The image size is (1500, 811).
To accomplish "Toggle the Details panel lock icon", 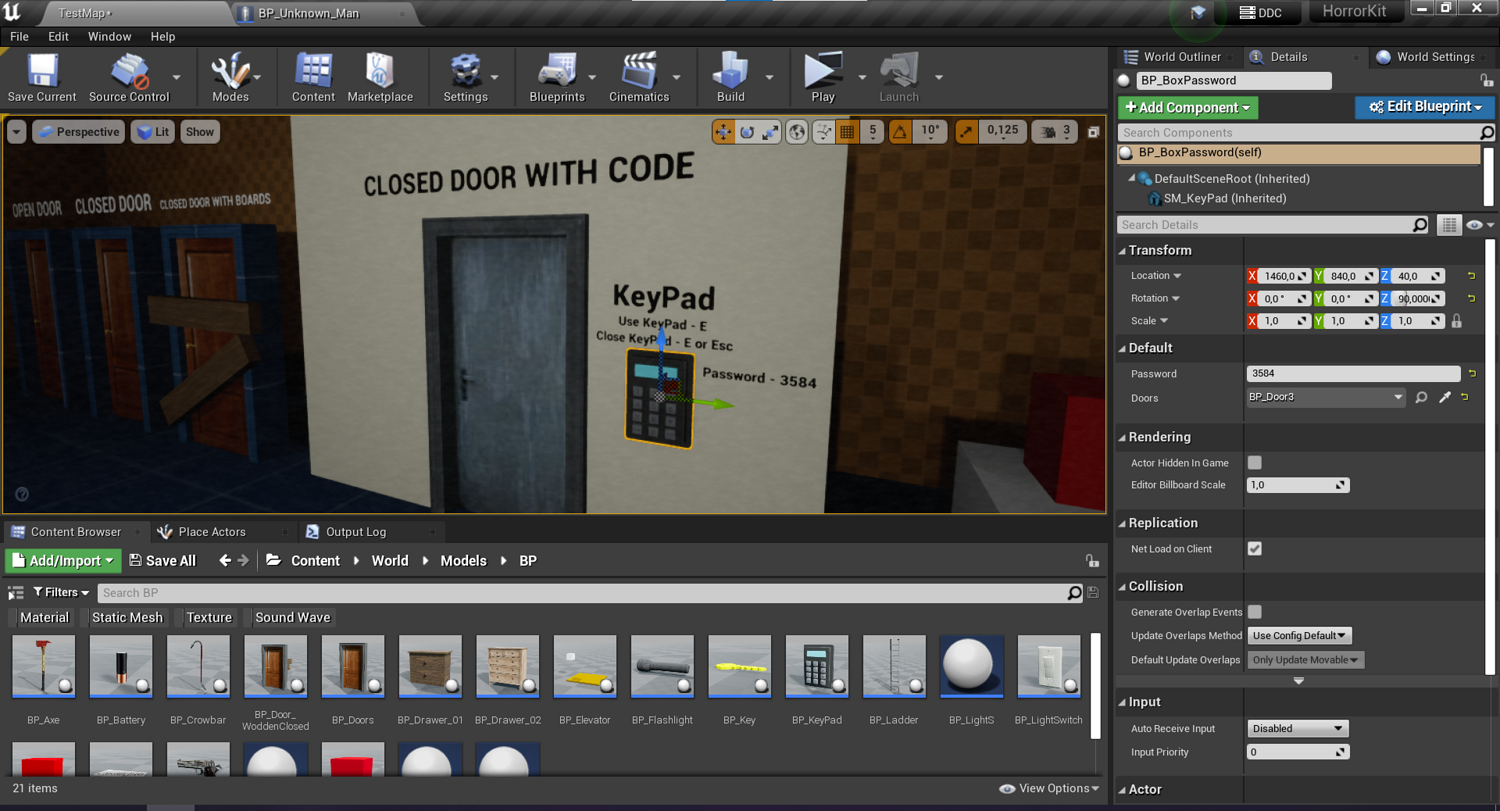I will click(x=1486, y=80).
